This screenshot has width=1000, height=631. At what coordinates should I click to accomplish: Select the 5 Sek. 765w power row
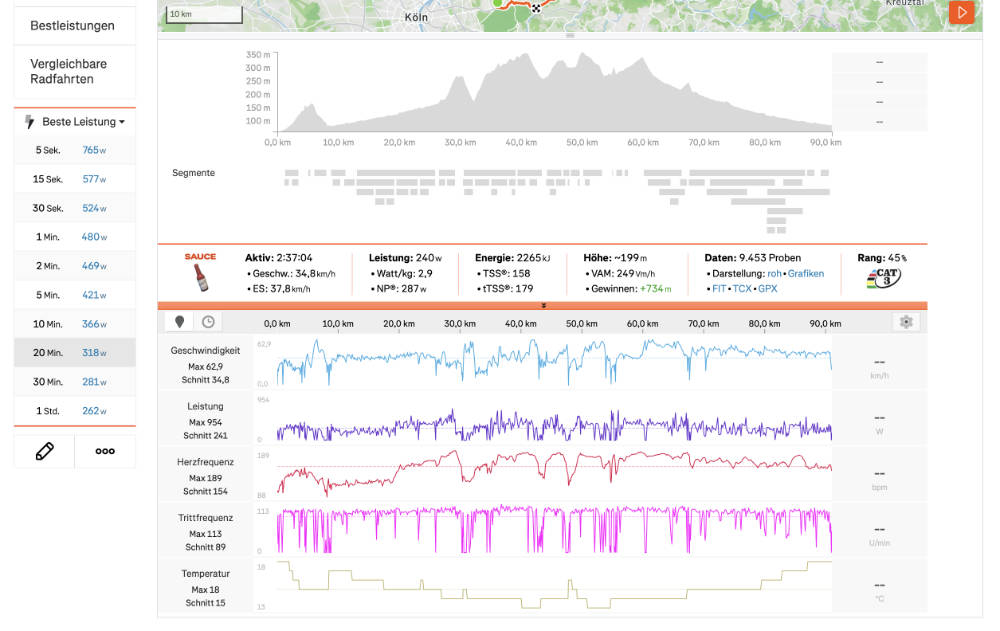coord(75,150)
